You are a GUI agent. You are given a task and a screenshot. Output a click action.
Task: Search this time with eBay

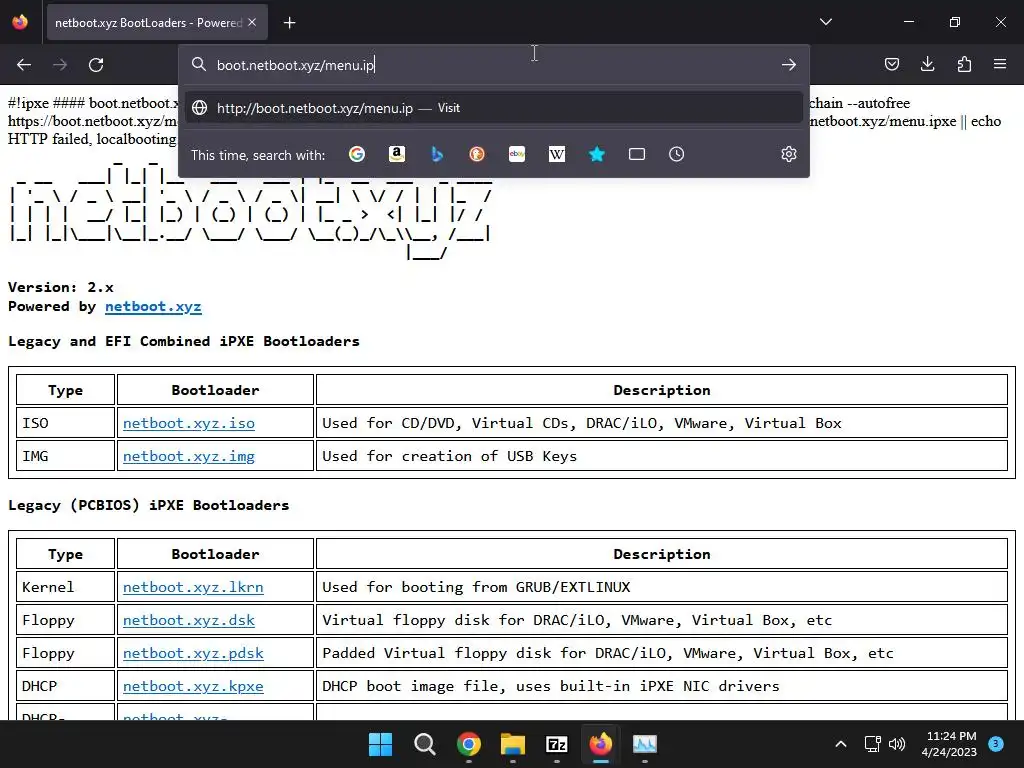517,154
